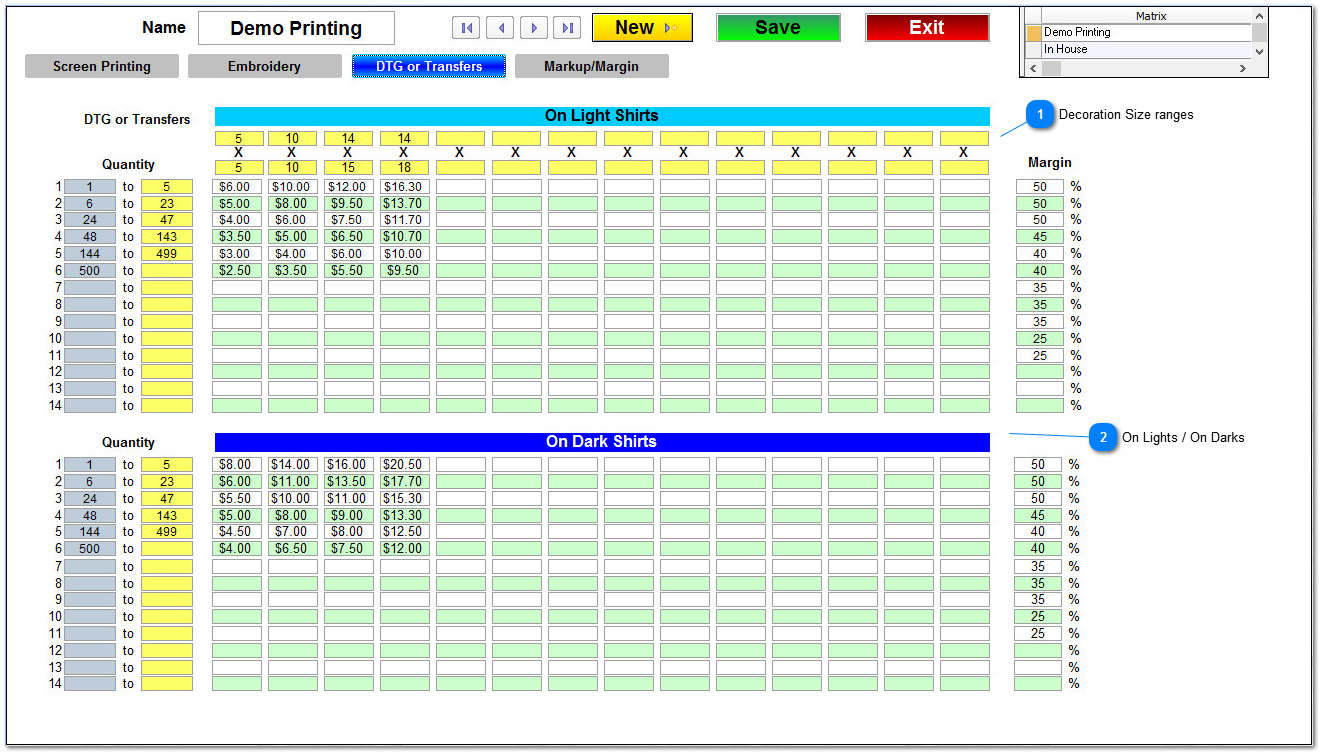Click the left arrow of the Matrix horizontal scrollbar
This screenshot has height=755, width=1322.
click(1033, 68)
